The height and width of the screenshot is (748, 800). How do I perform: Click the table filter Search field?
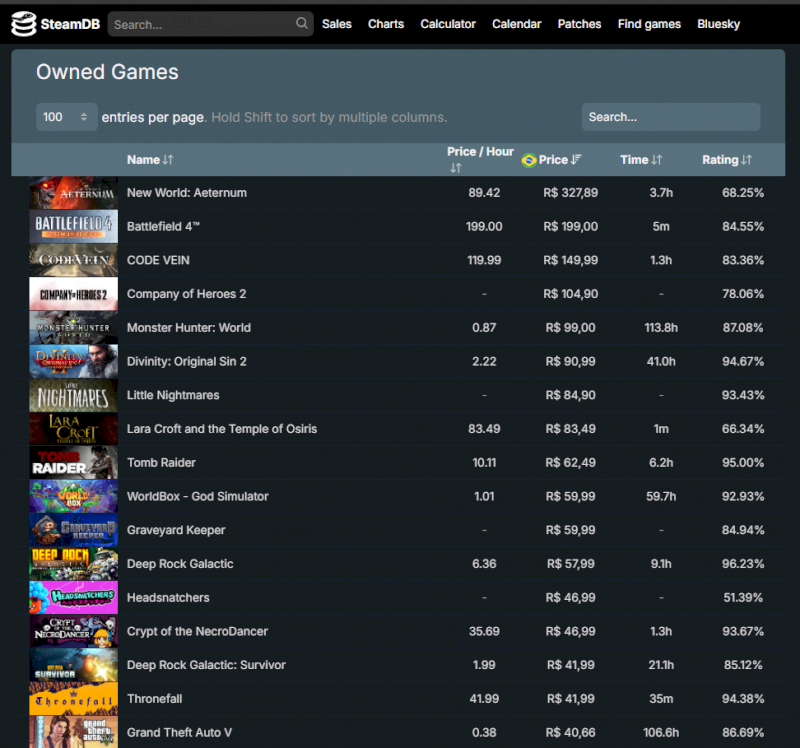point(670,117)
